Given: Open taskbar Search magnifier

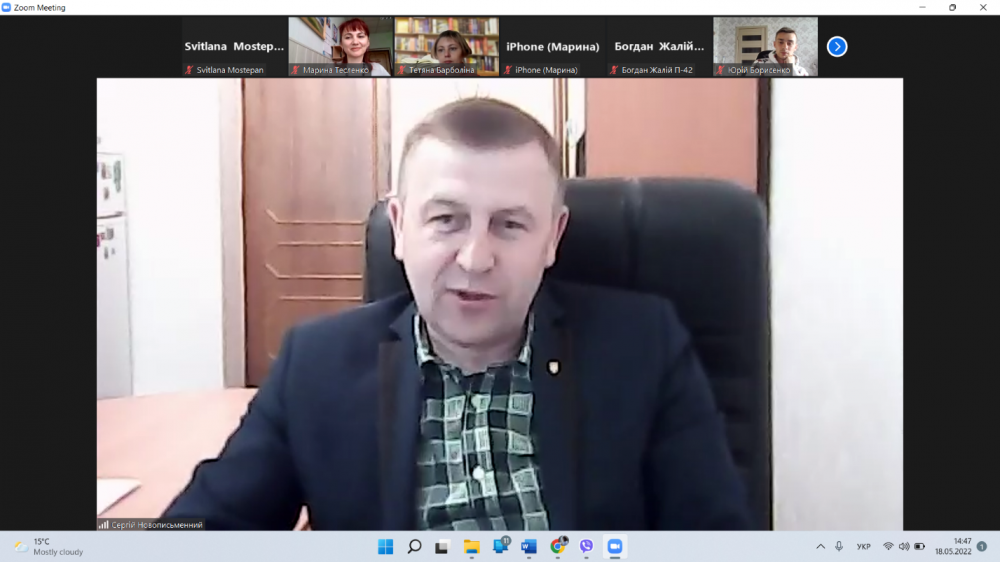Looking at the screenshot, I should coord(414,546).
